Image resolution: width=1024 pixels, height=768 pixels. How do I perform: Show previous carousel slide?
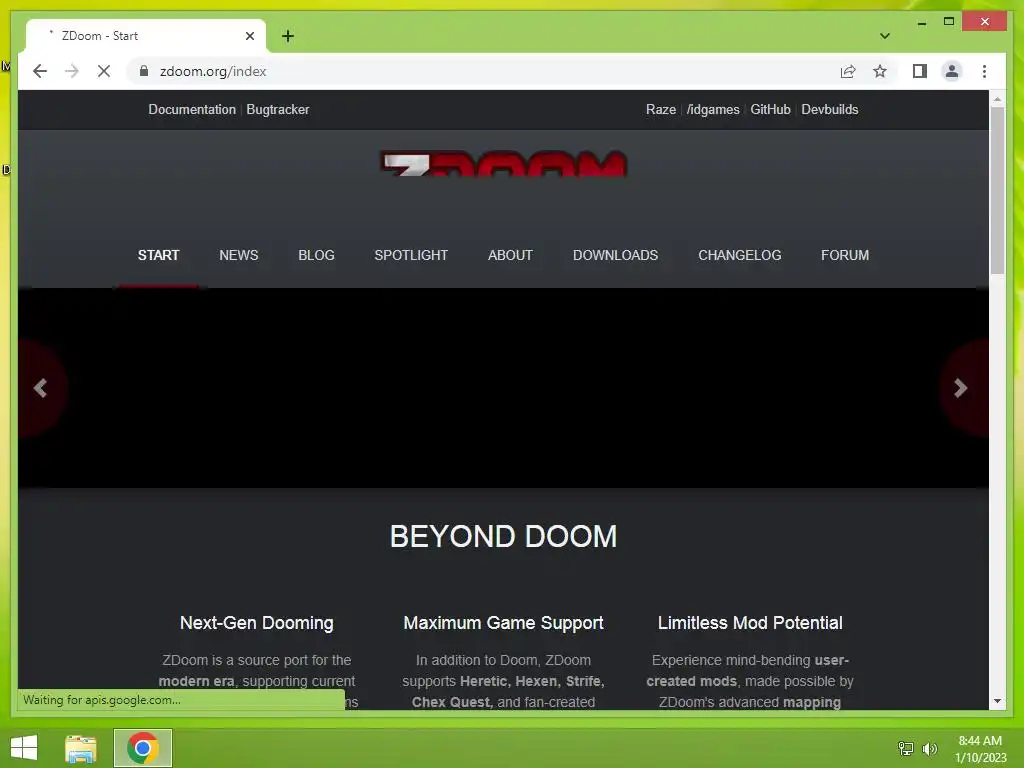point(40,388)
